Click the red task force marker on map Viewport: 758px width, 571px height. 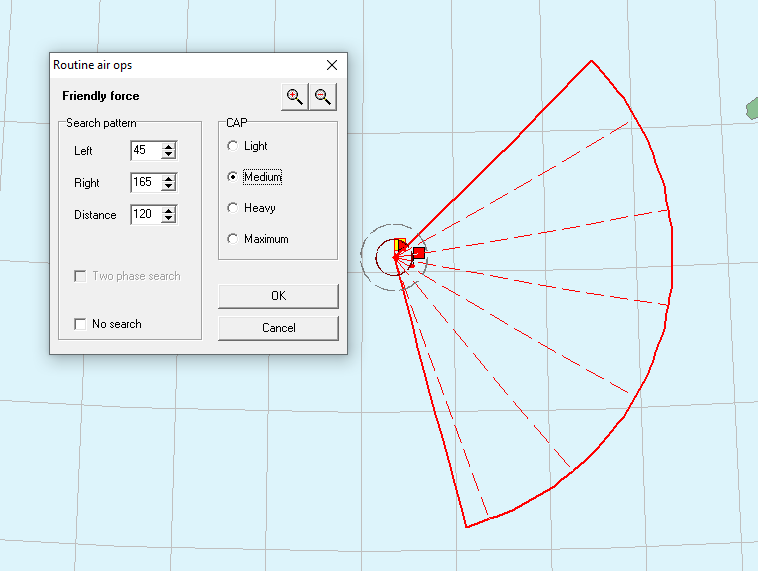(418, 253)
